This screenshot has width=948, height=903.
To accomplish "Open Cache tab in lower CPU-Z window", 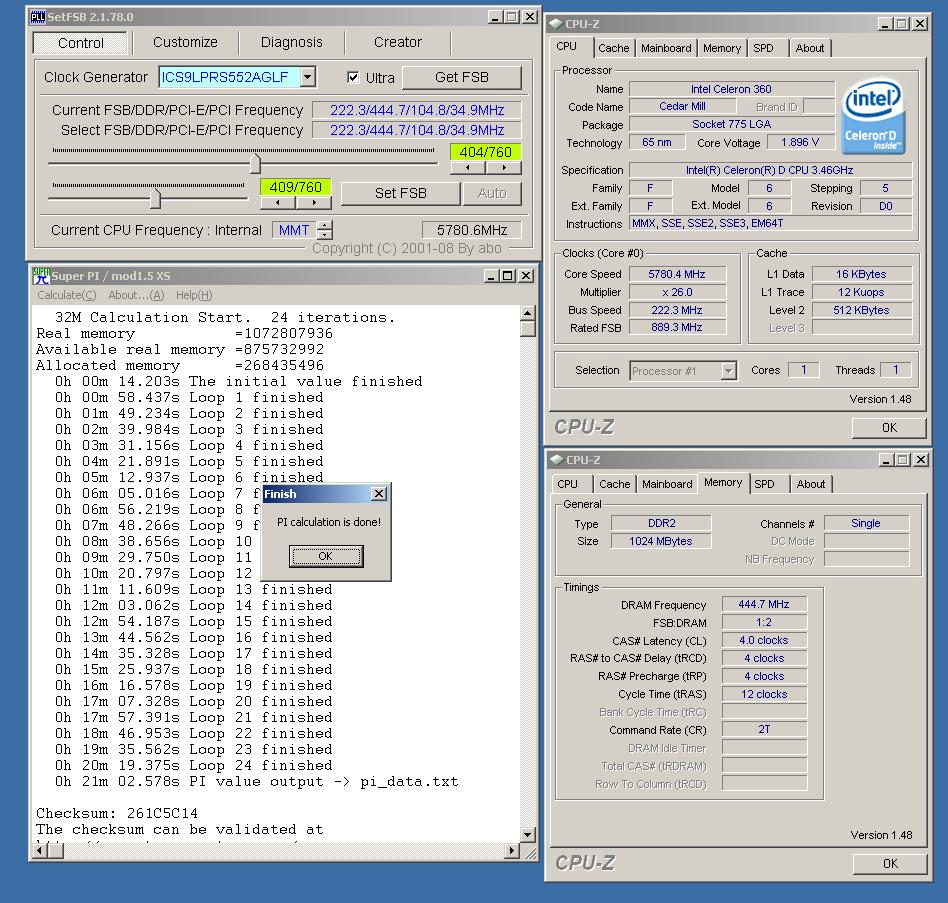I will point(615,484).
